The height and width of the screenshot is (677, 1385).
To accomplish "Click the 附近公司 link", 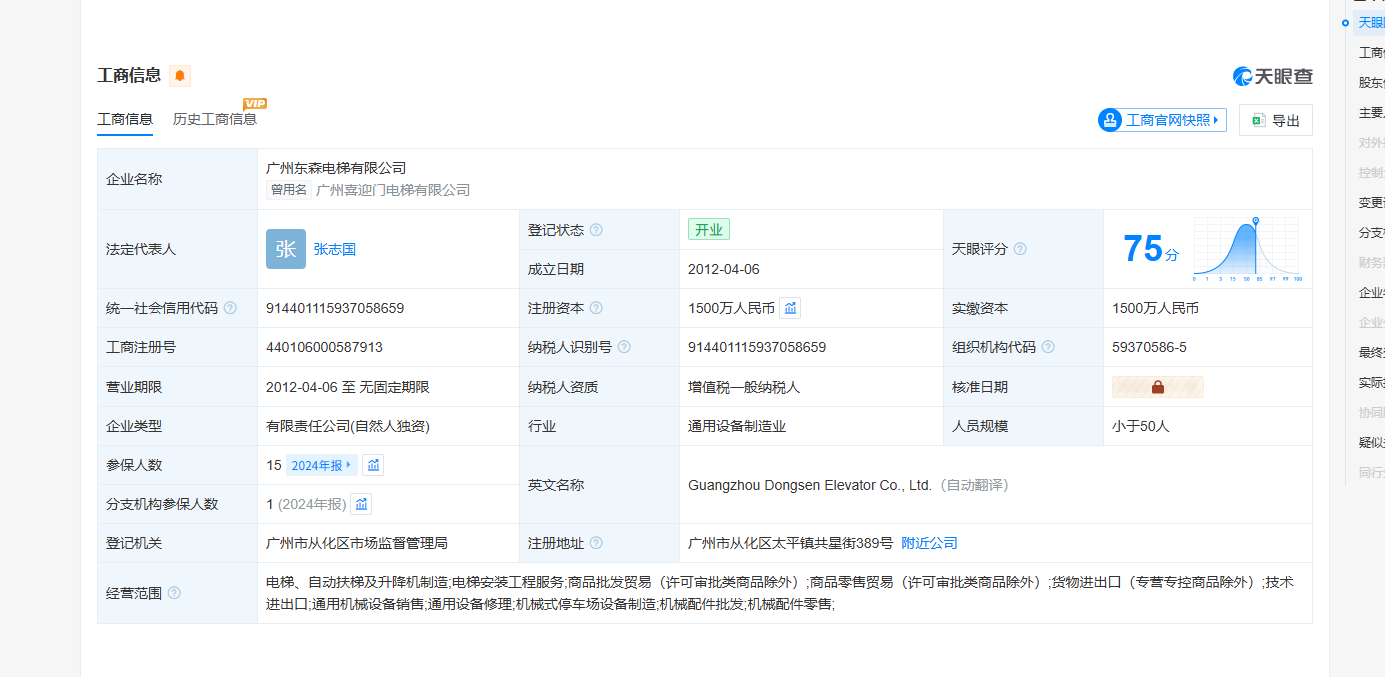I will coord(929,543).
